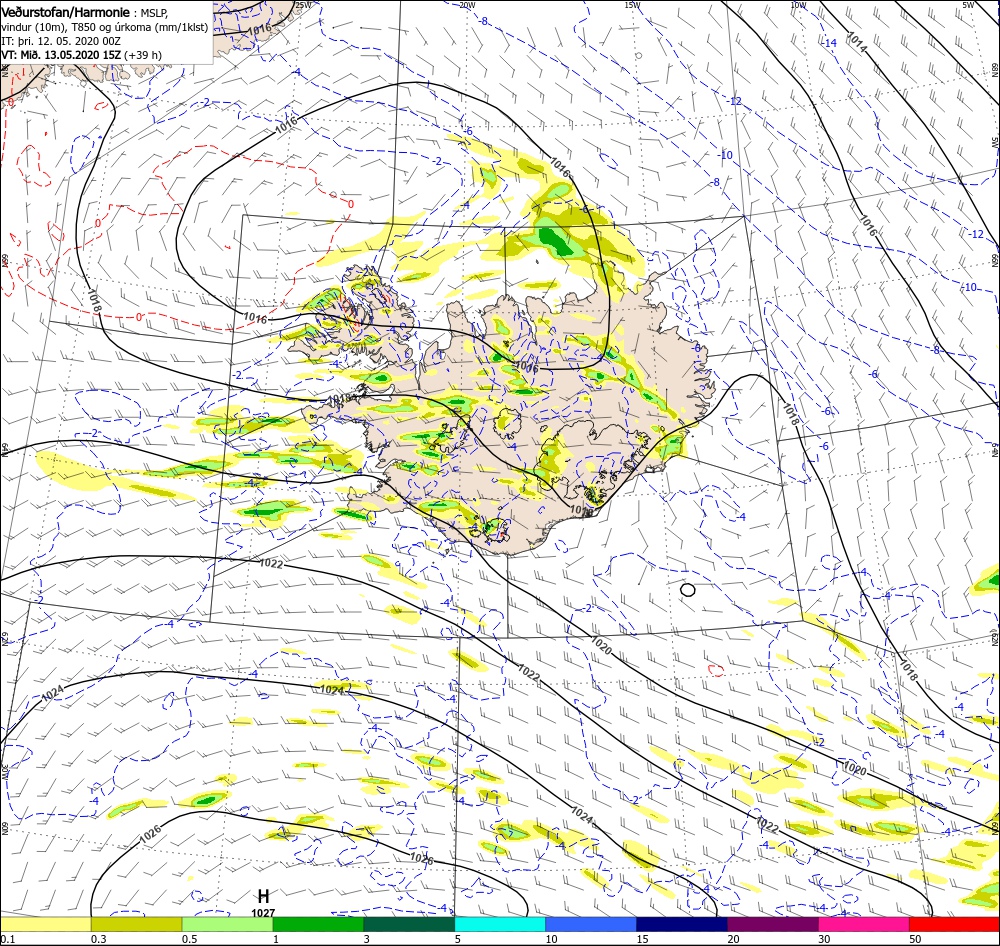
Task: Click the 20W longitude label
Action: point(467,5)
